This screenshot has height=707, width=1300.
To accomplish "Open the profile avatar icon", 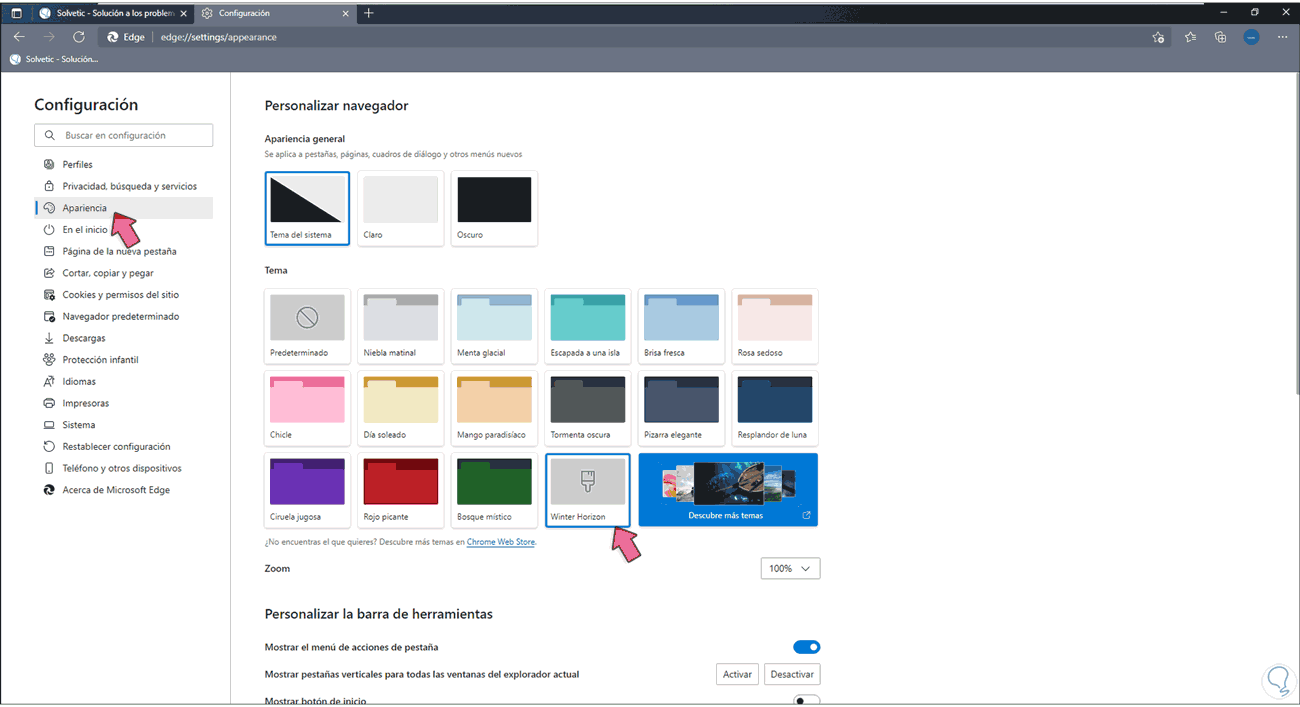I will pos(1251,37).
